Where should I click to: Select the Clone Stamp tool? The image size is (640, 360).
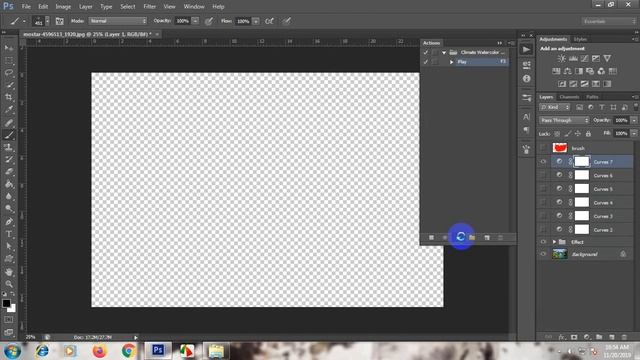pos(9,147)
